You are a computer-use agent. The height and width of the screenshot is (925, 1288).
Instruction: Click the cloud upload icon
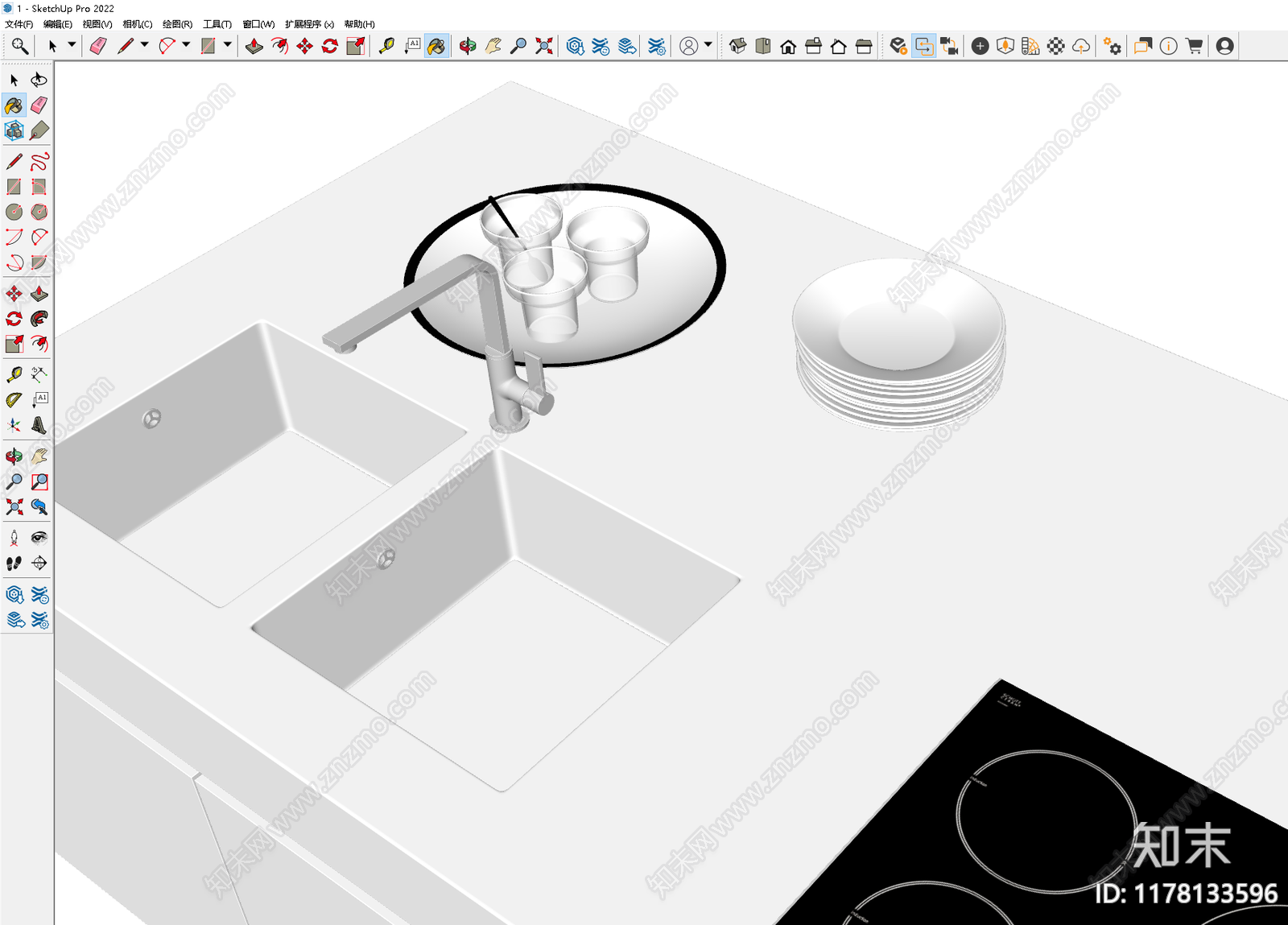pos(1081,46)
